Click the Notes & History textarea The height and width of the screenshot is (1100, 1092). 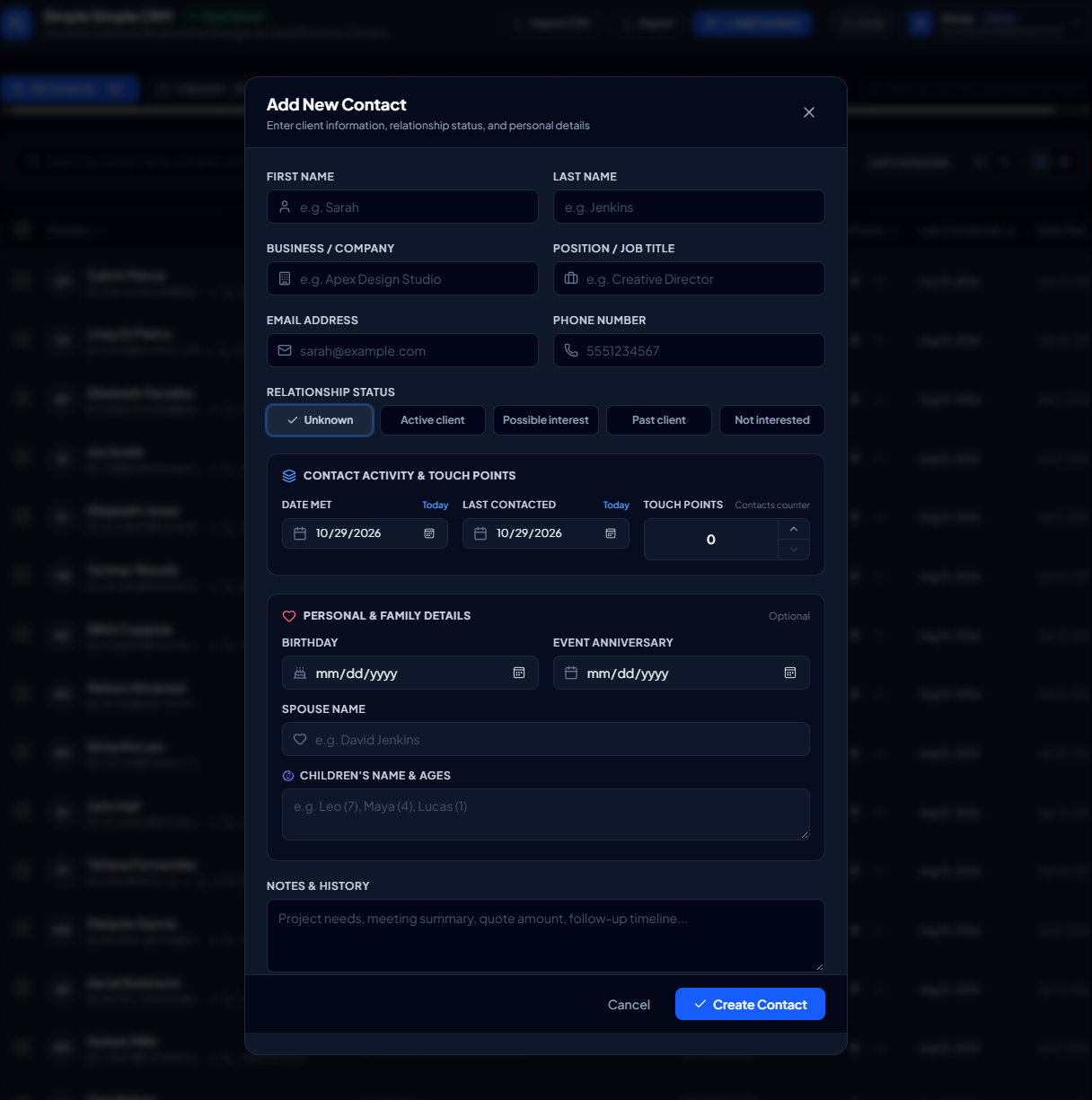546,936
